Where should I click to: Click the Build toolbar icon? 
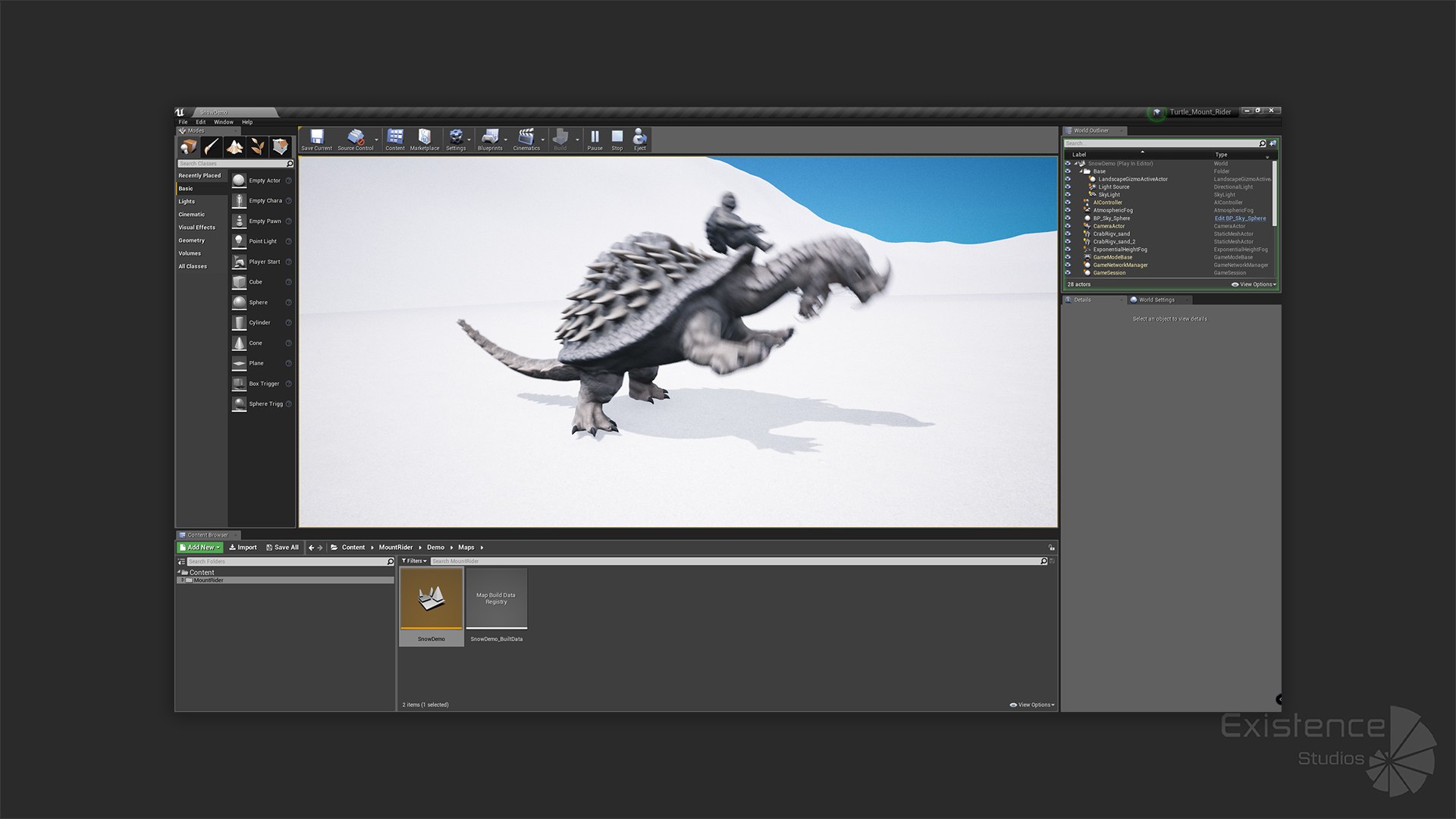[x=560, y=136]
